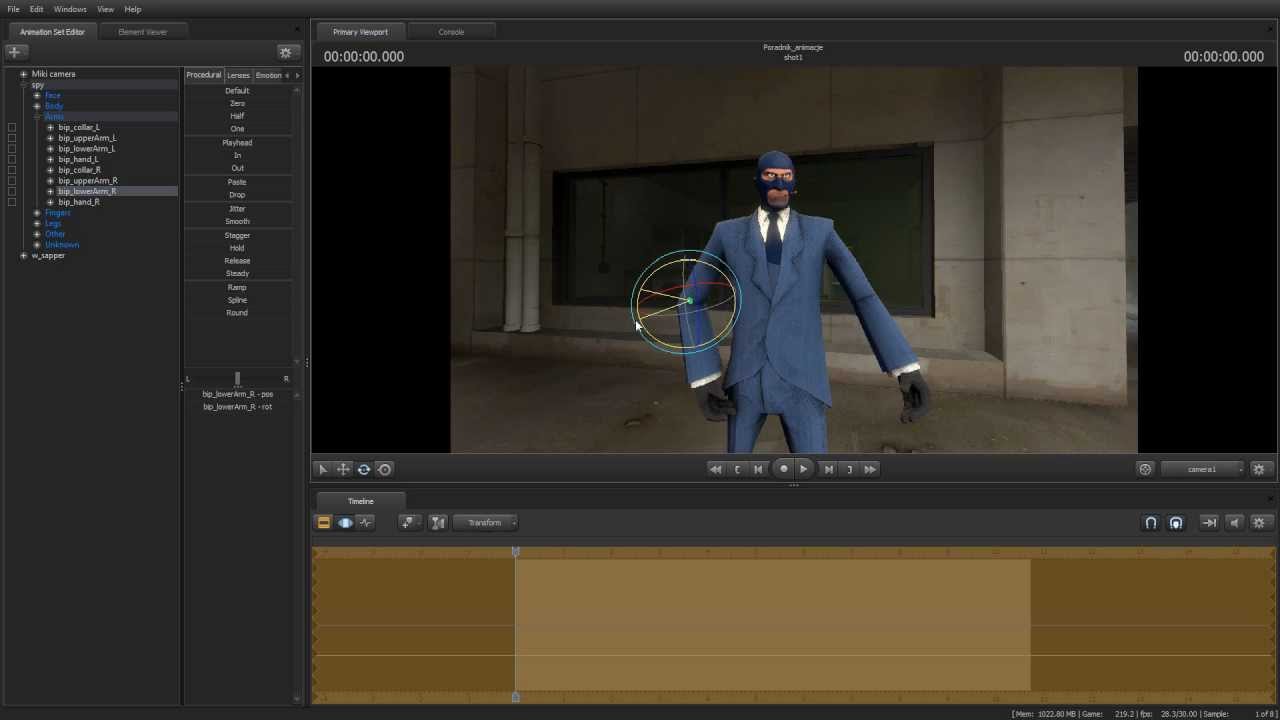Tick the checkbox beside bip_hand_R
Viewport: 1280px width, 720px height.
[x=12, y=202]
